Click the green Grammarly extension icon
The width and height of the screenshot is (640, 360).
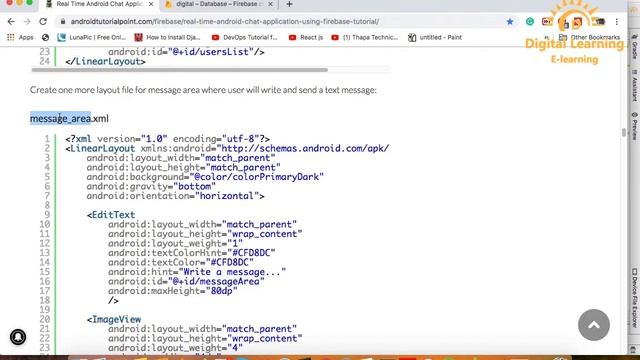[x=530, y=22]
